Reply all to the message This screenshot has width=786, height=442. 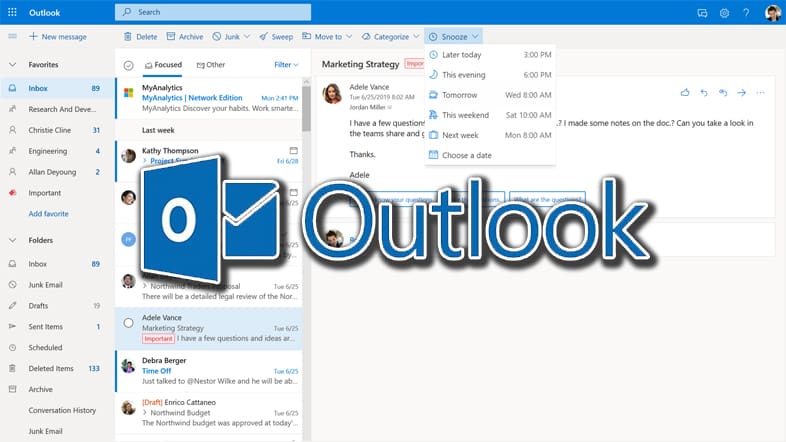click(723, 93)
